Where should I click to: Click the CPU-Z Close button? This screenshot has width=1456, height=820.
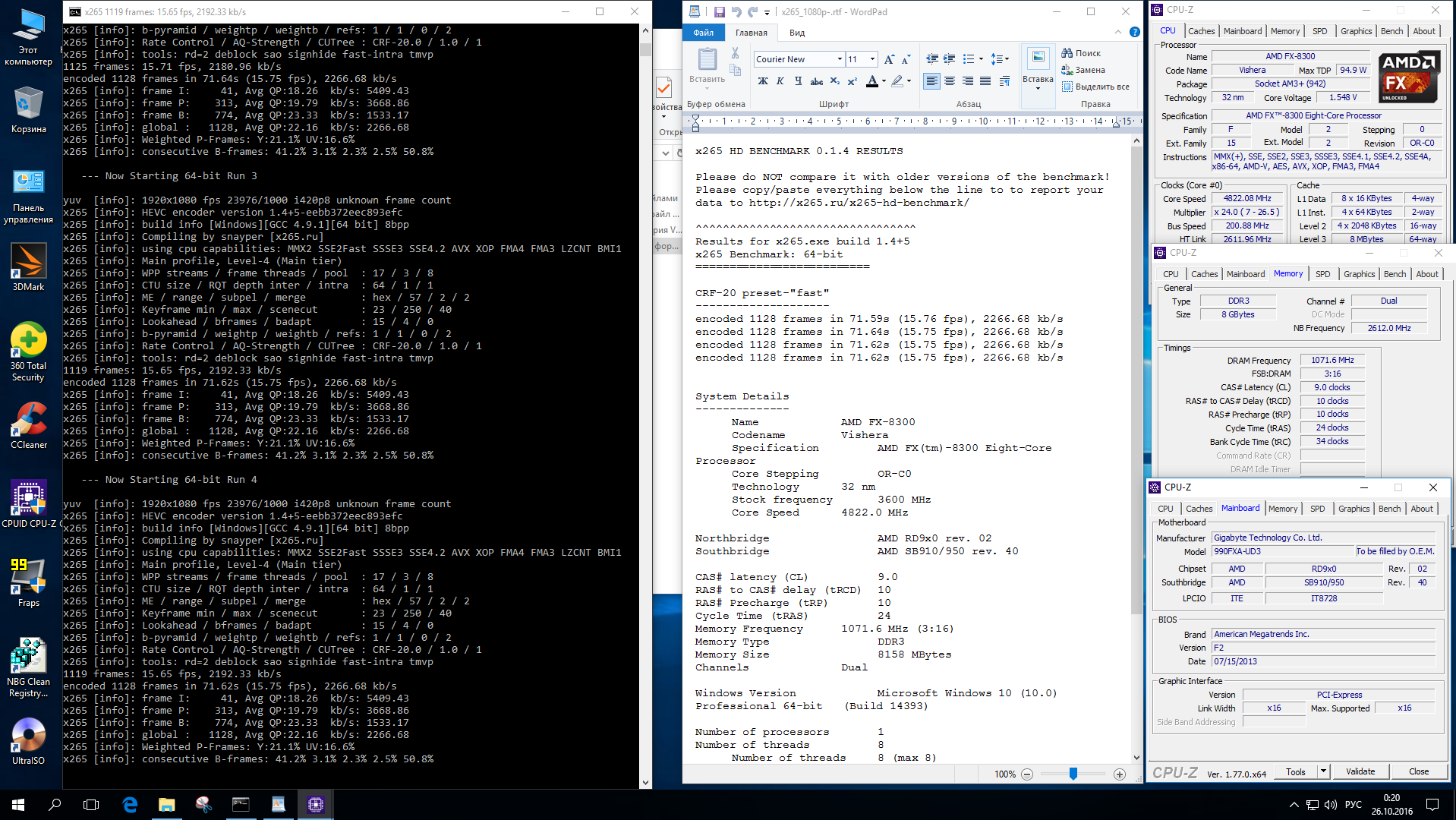(x=1419, y=771)
